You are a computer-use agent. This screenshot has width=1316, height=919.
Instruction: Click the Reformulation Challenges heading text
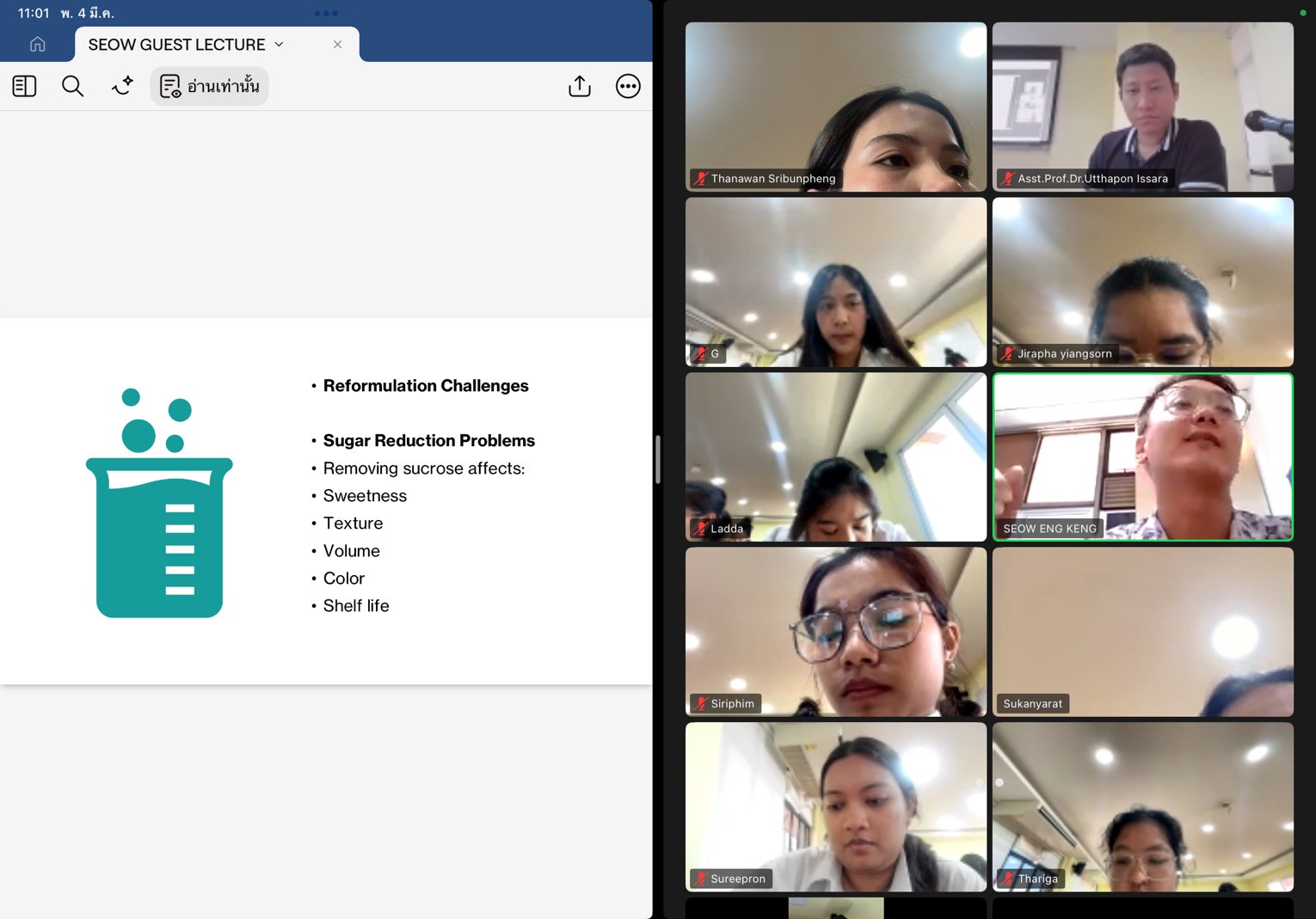coord(426,386)
